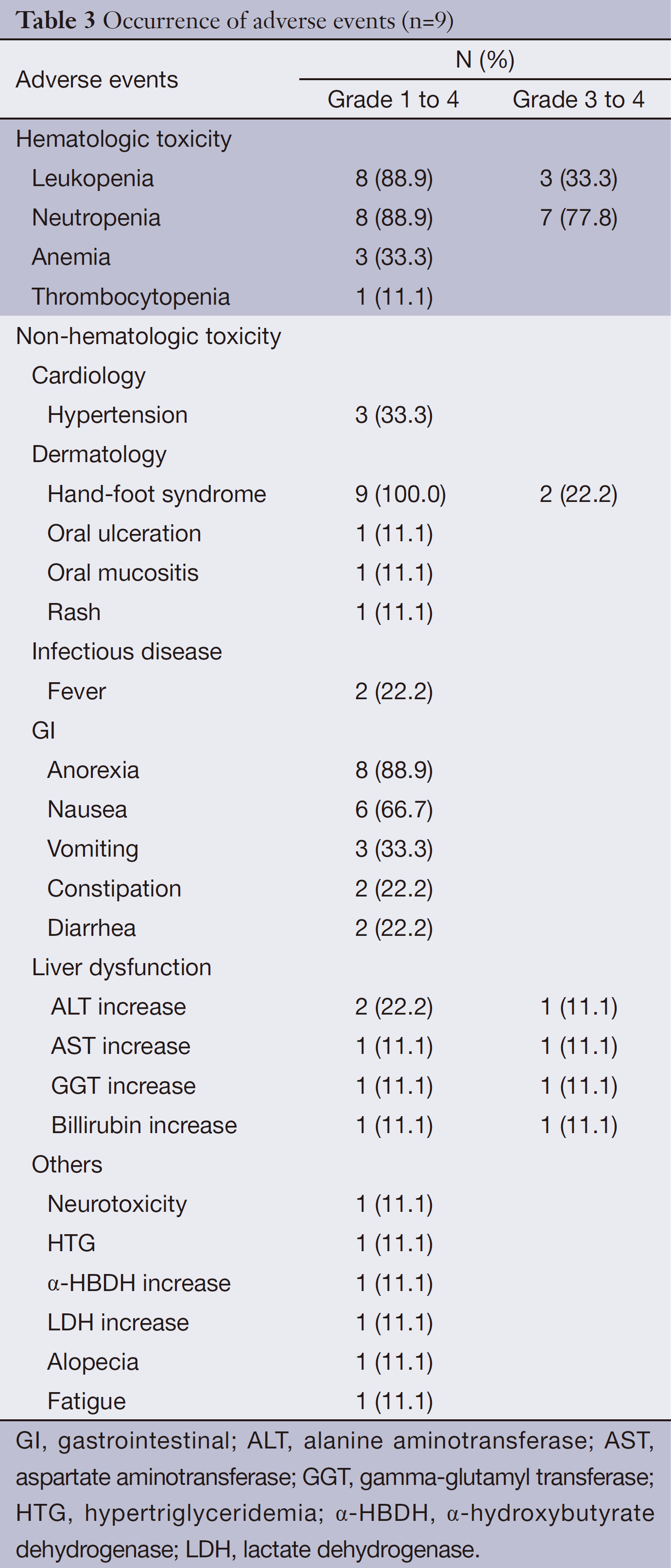Select the Infectious disease subheading
Image resolution: width=671 pixels, height=1568 pixels.
[x=127, y=652]
